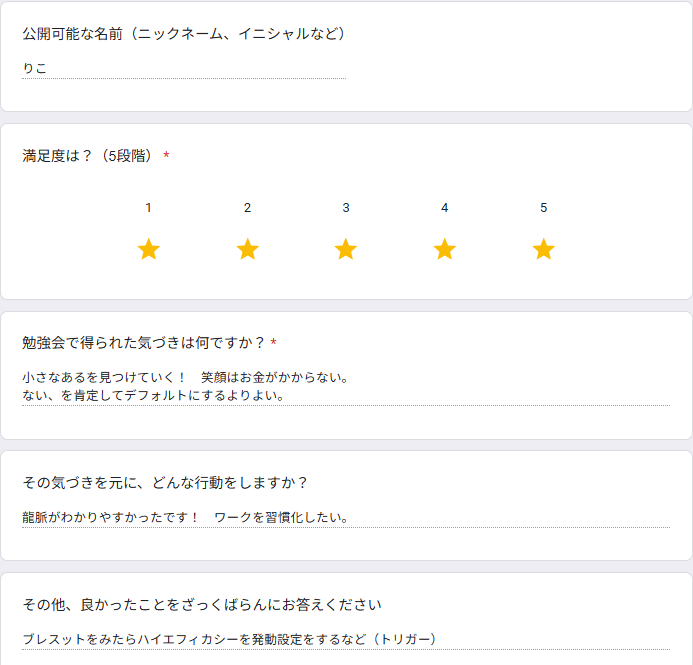Click the second answer line starting with ない、を肯定して
The height and width of the screenshot is (665, 693).
point(153,395)
